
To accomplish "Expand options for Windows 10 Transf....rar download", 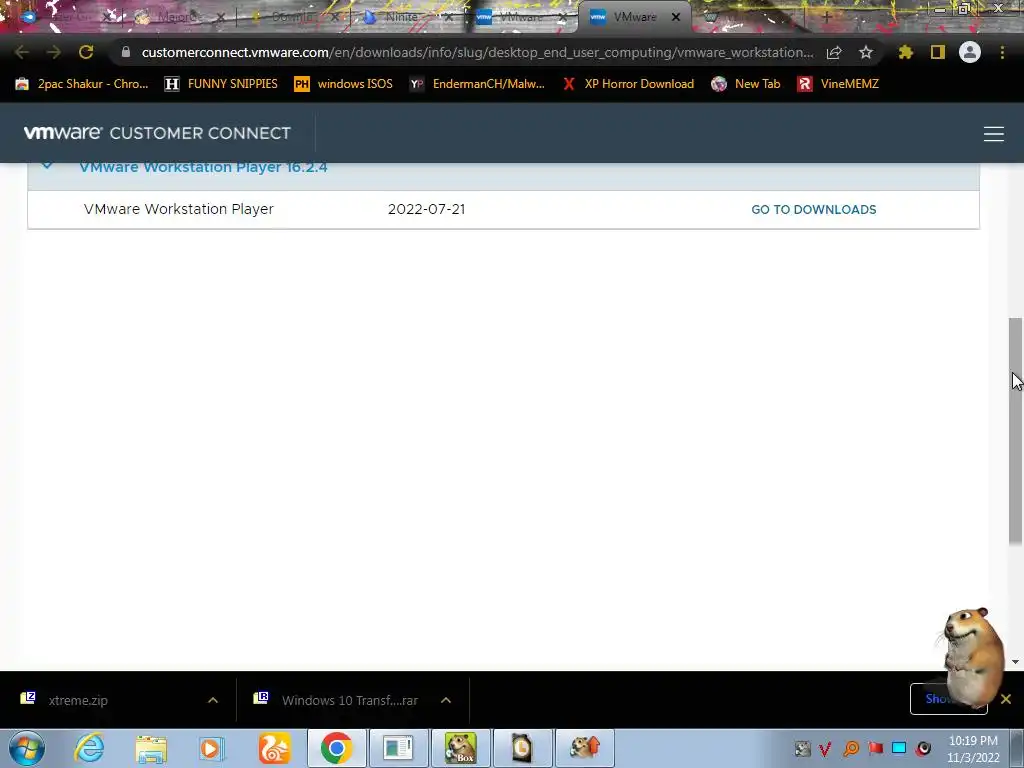I will [x=446, y=700].
